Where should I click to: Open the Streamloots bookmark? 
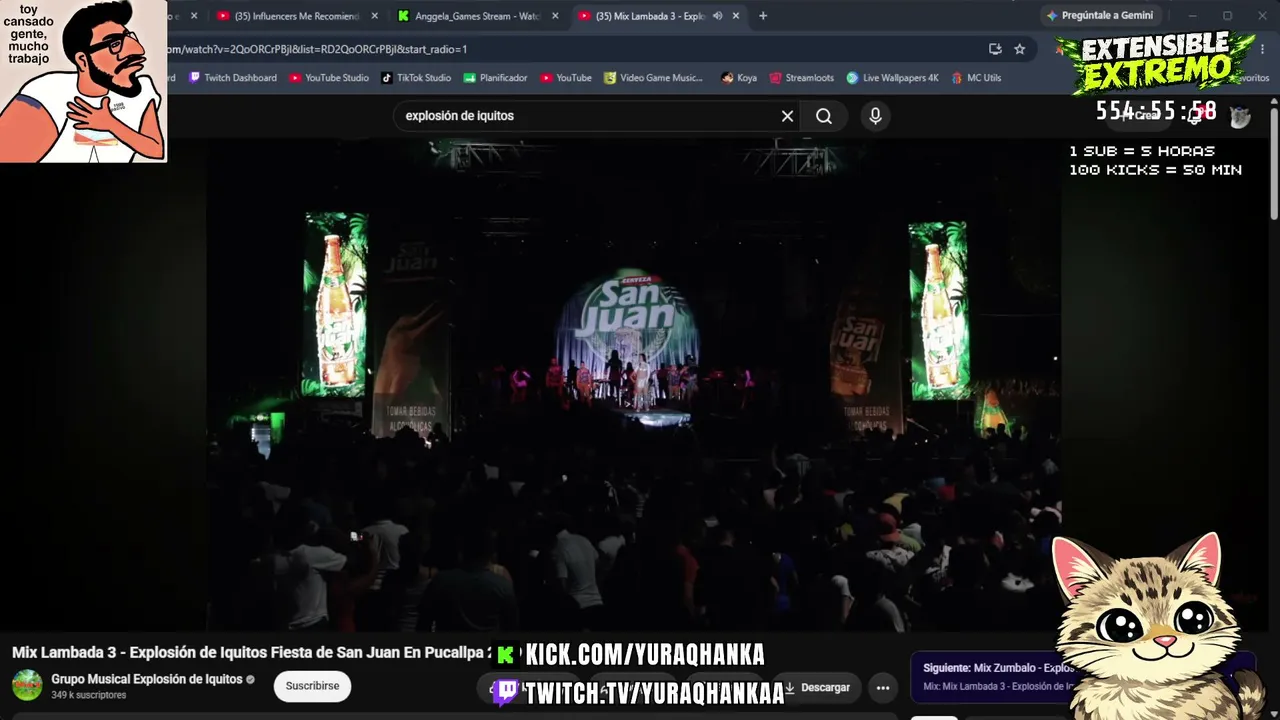point(801,78)
